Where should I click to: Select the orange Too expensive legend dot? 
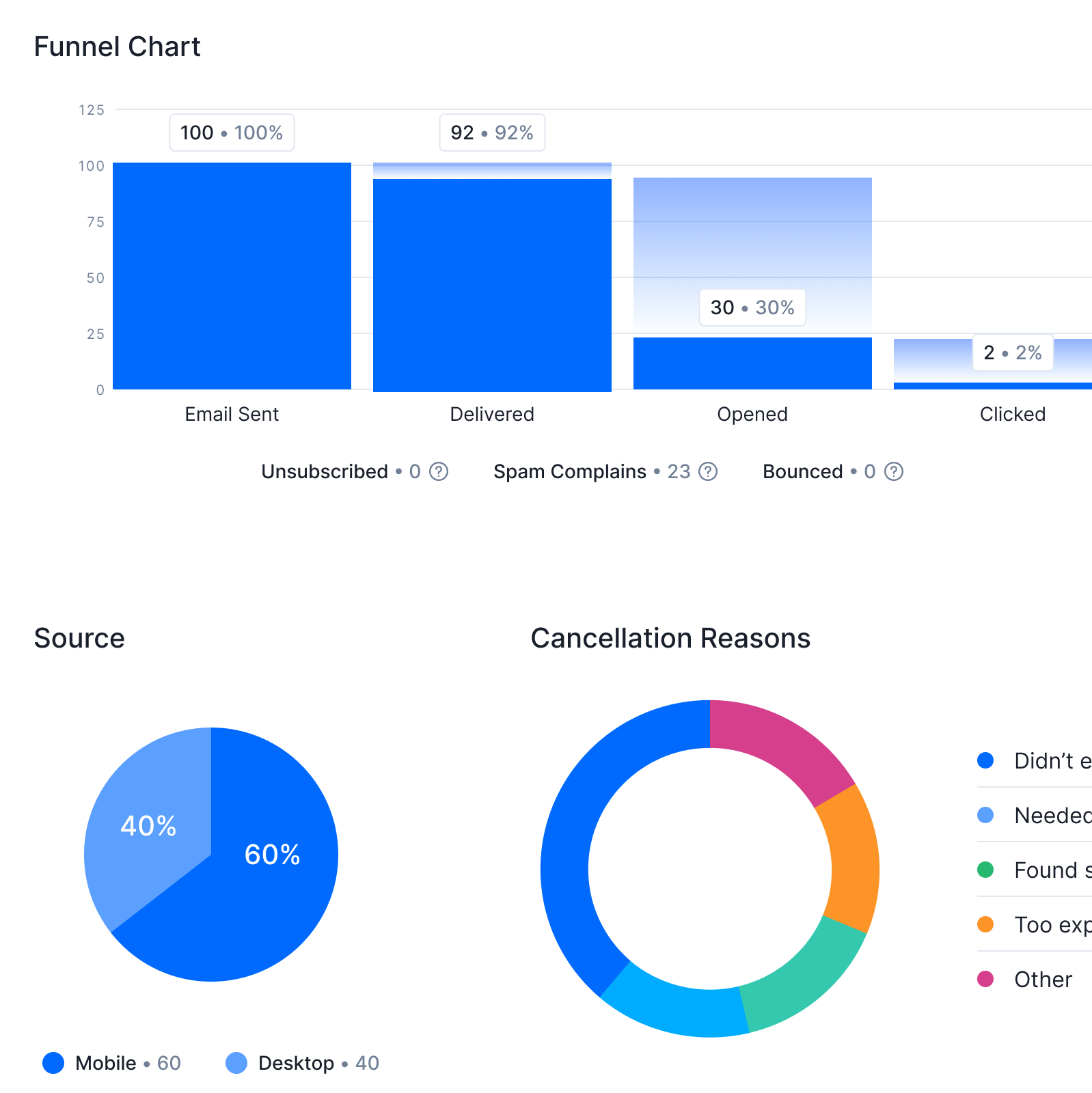coord(985,925)
